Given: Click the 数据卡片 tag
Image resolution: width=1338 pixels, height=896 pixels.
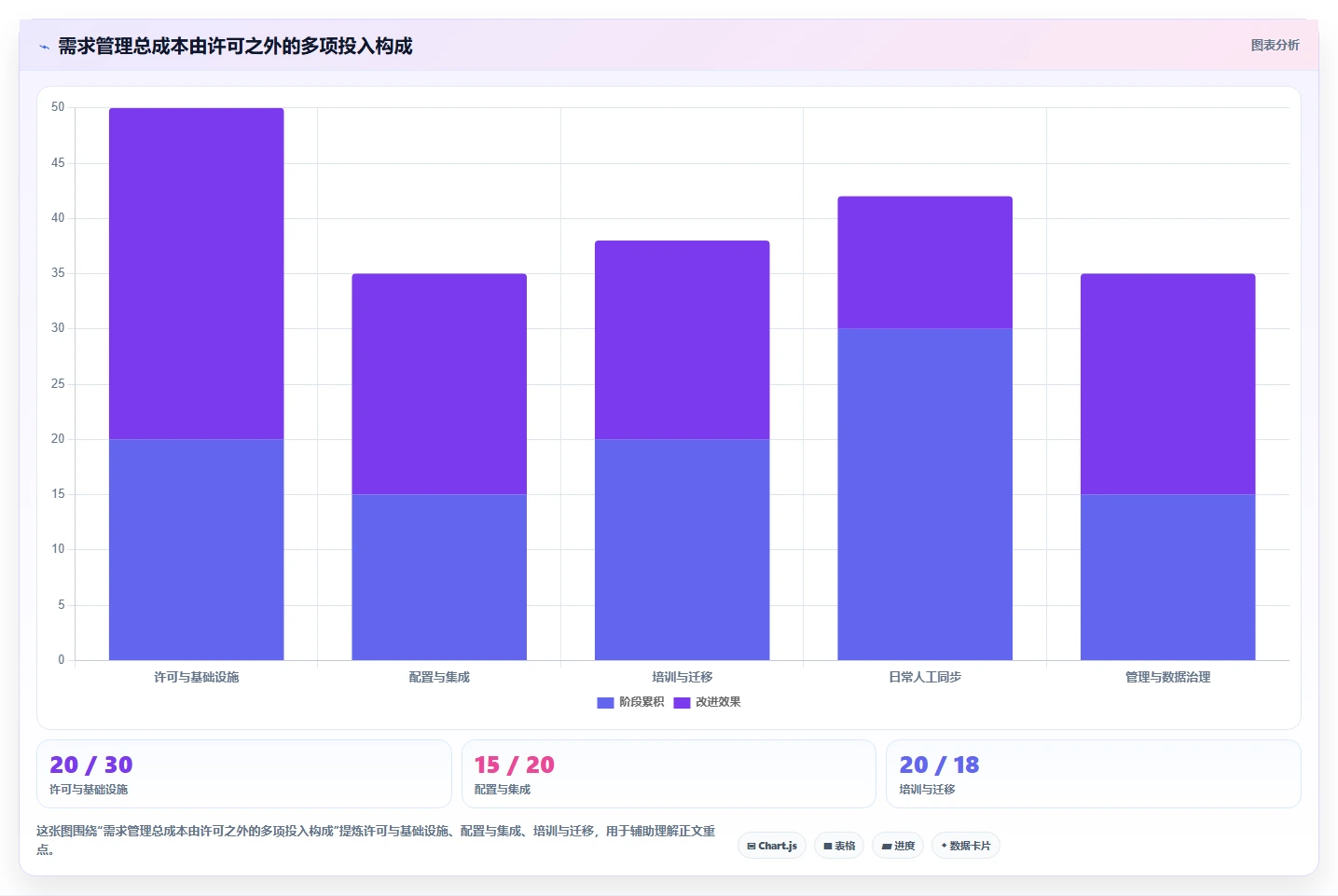Looking at the screenshot, I should 966,846.
